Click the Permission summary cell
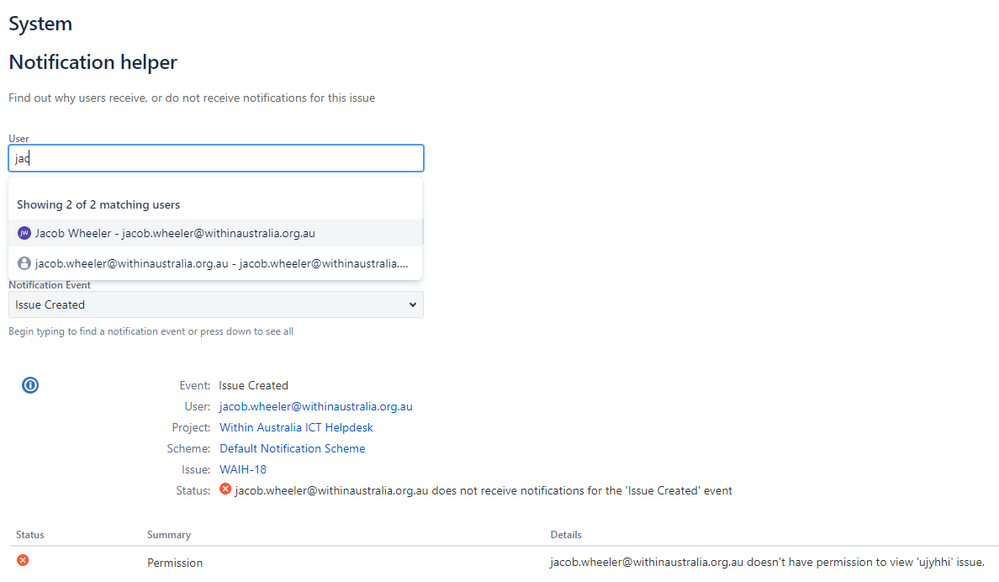The image size is (999, 582). pyautogui.click(x=175, y=563)
